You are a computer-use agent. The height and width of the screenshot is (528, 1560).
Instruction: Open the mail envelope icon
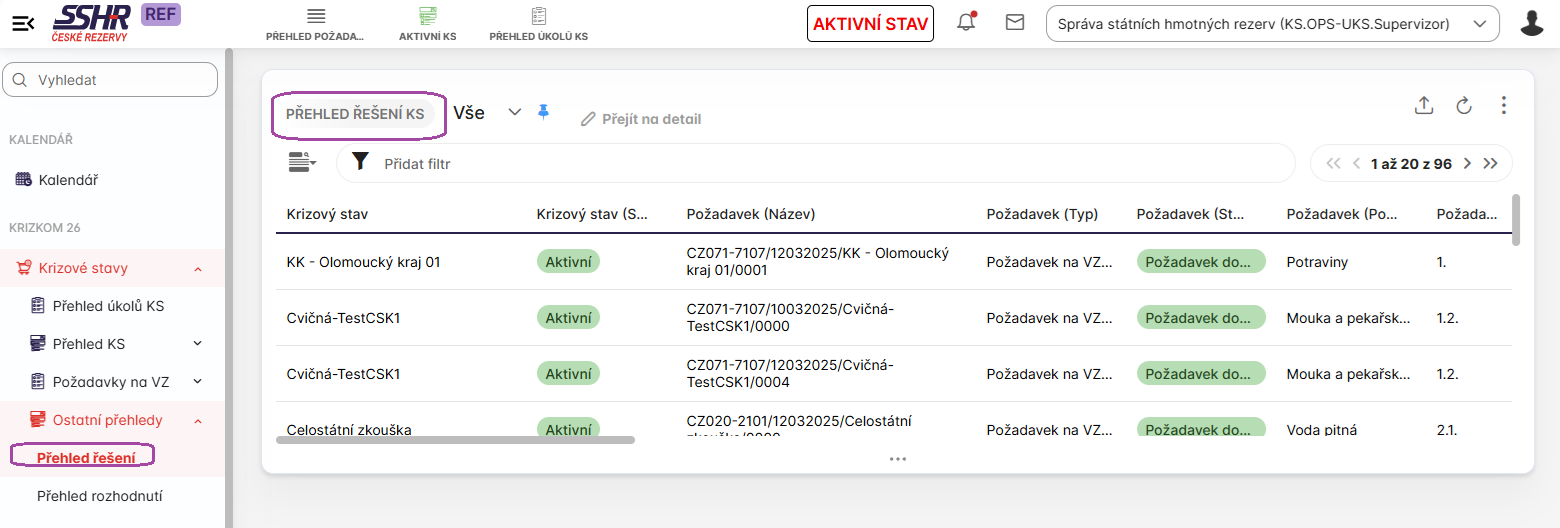point(1015,22)
